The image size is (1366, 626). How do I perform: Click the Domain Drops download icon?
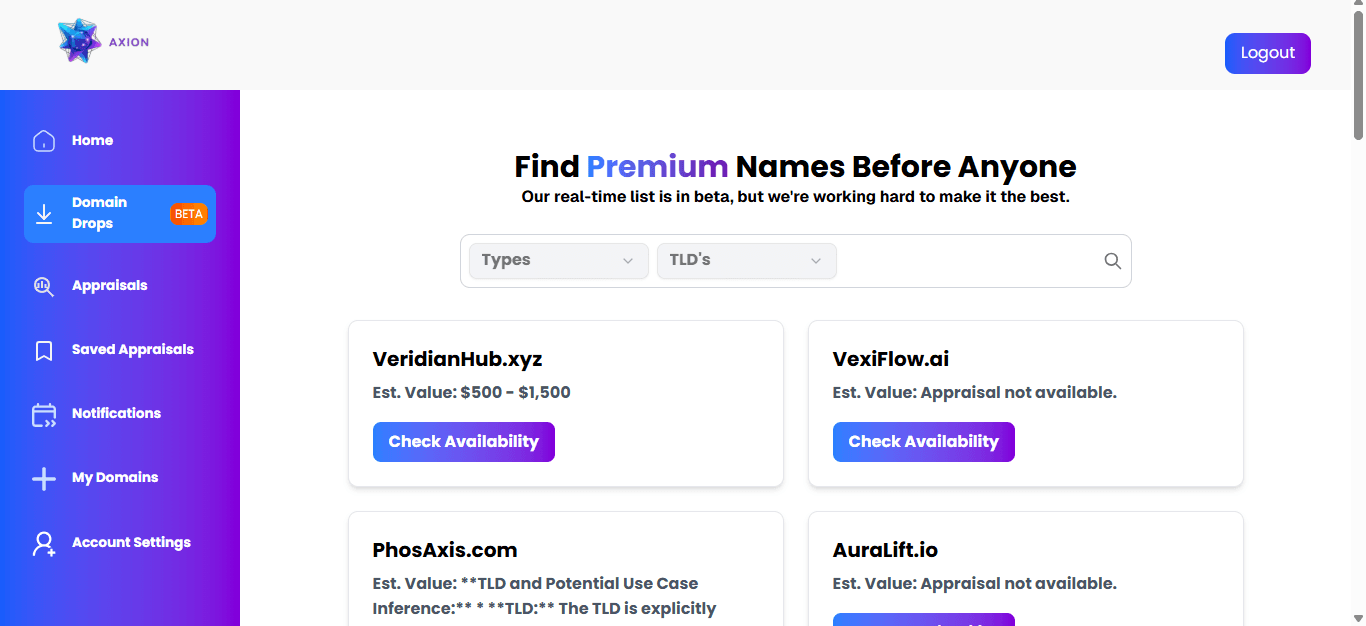pyautogui.click(x=44, y=214)
